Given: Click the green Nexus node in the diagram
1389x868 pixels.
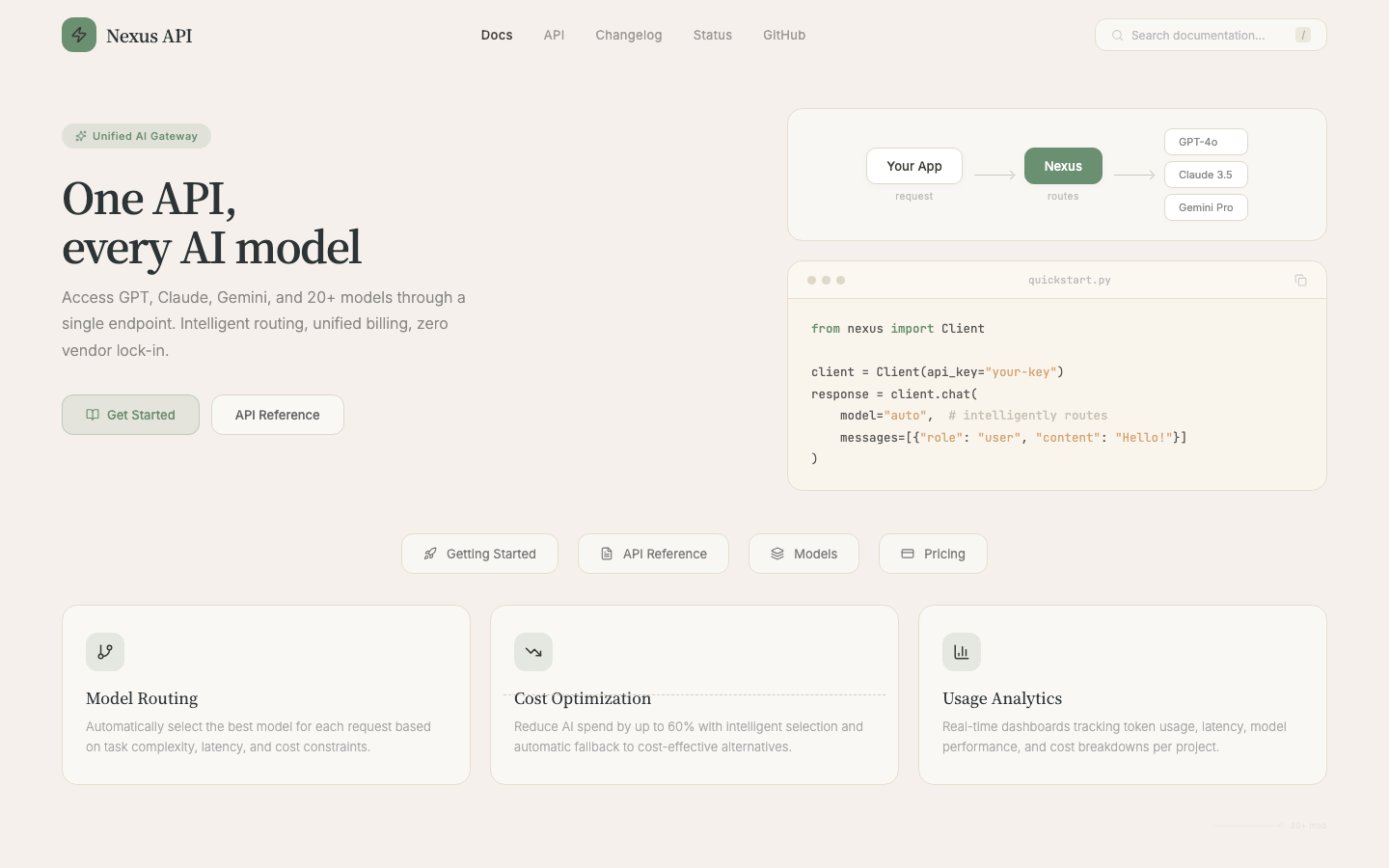Looking at the screenshot, I should 1063,166.
